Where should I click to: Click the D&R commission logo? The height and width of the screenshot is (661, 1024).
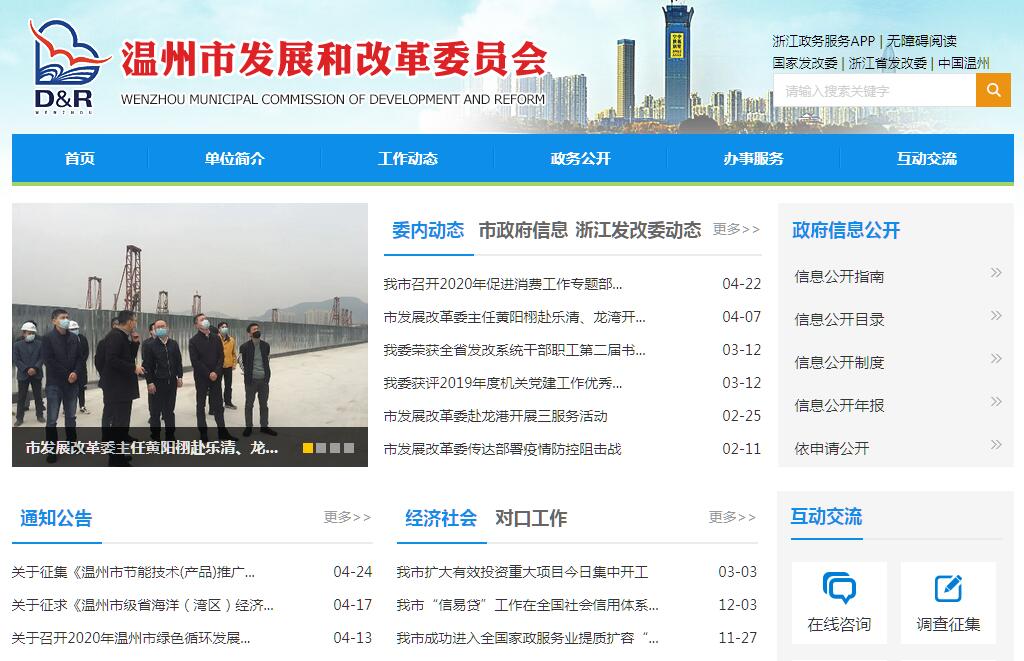67,67
